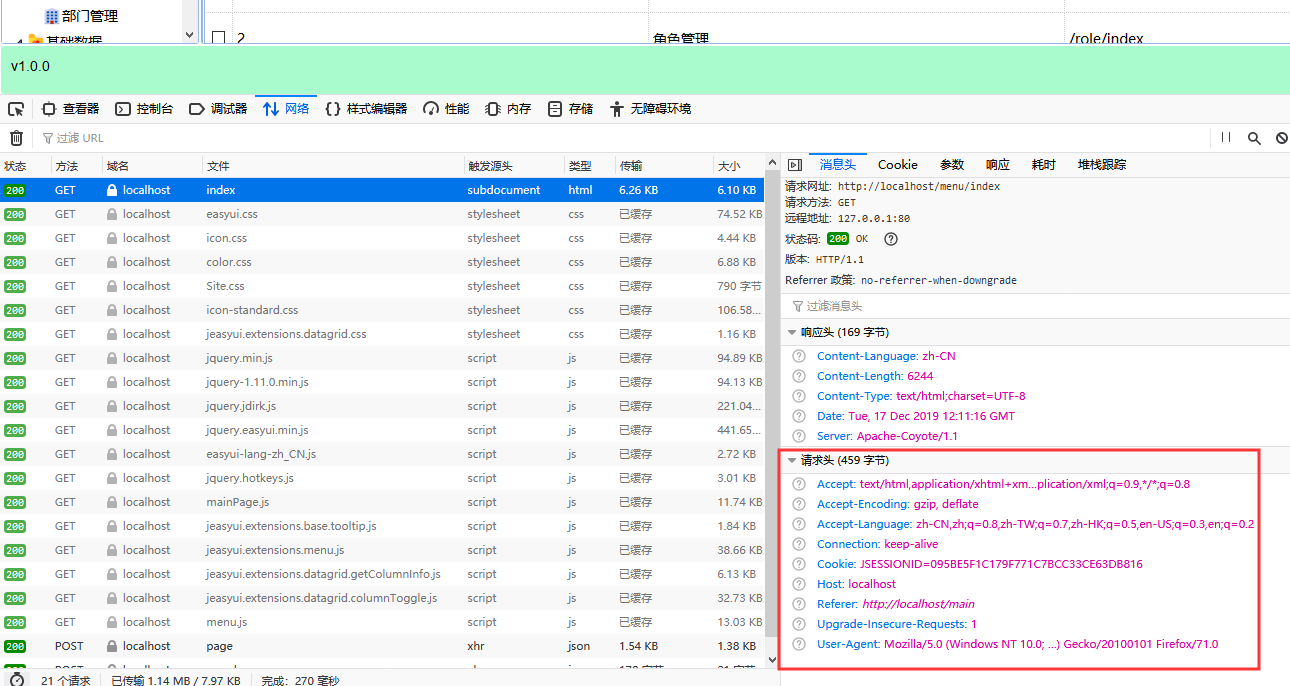Toggle the raw headers panel icon

pos(795,165)
